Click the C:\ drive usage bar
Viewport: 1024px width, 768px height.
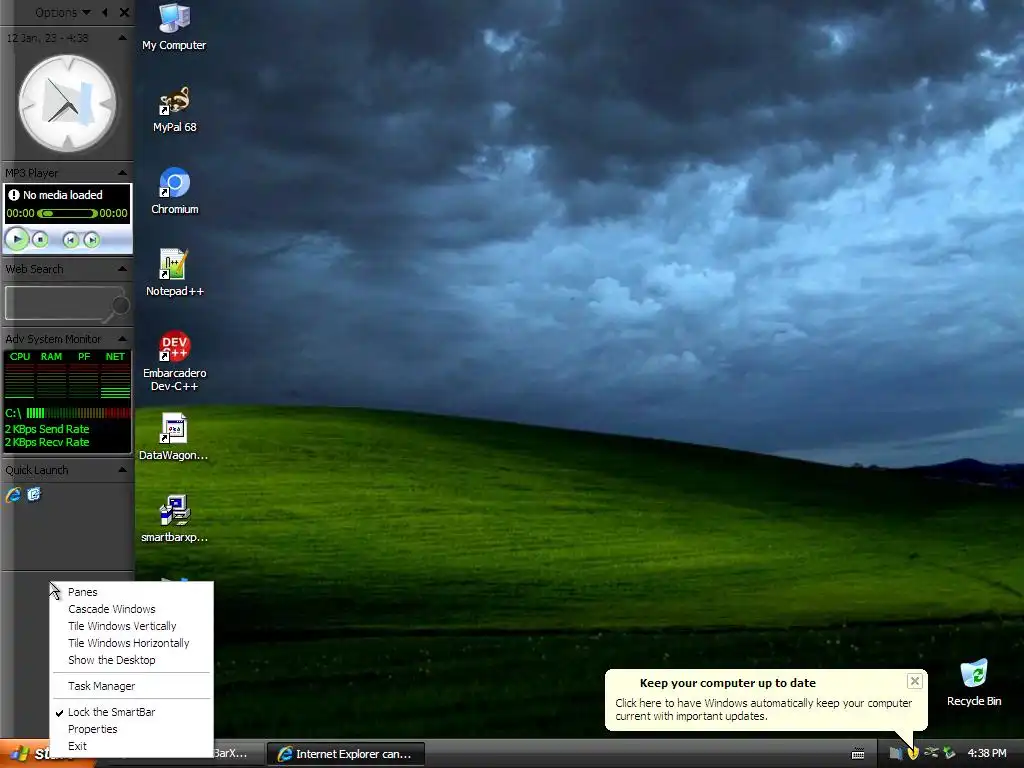click(x=78, y=413)
